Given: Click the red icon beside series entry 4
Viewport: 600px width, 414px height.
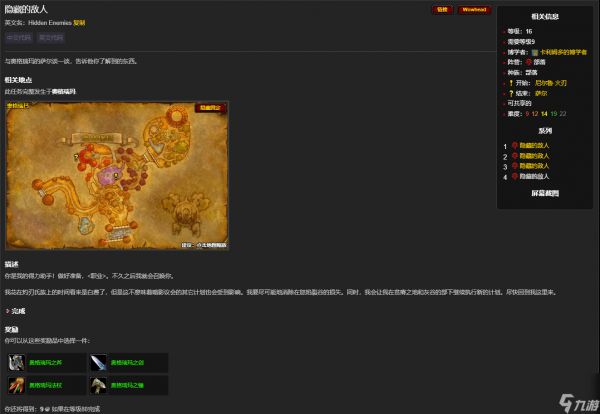Looking at the screenshot, I should click(515, 176).
